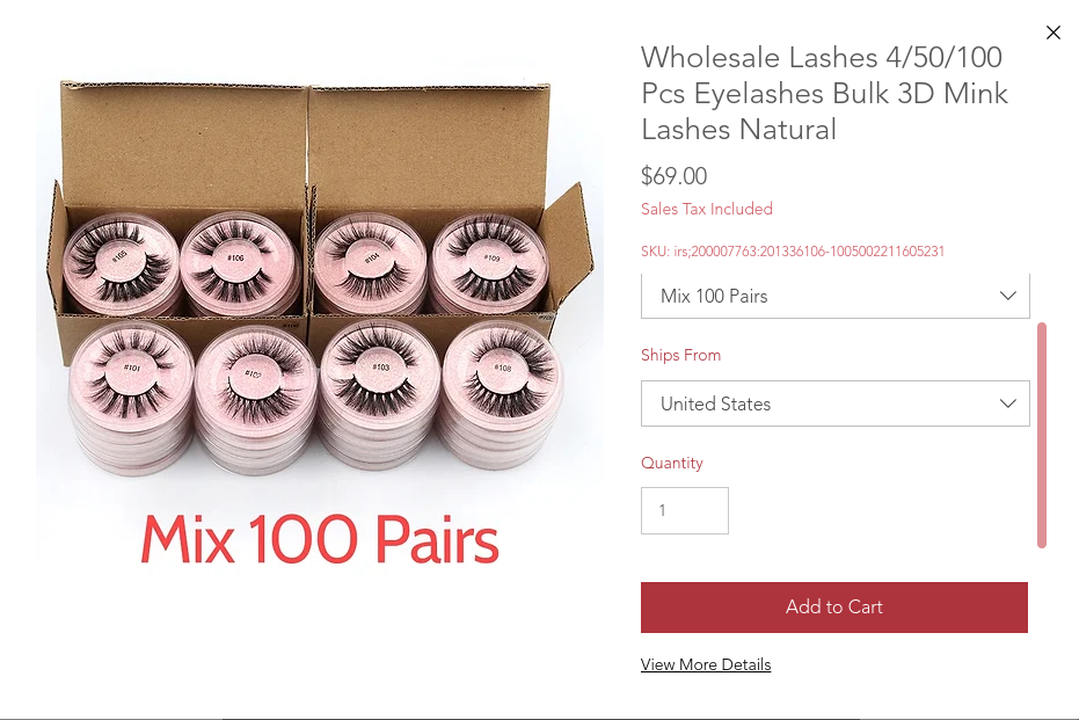Click lash case labeled #104 in photo

tap(372, 262)
